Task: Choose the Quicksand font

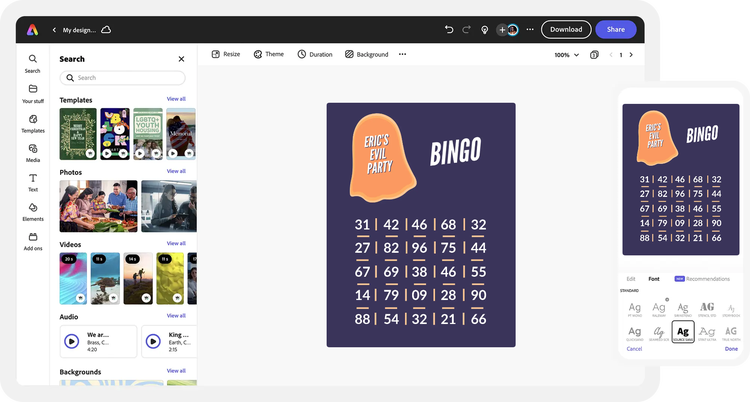Action: point(635,333)
